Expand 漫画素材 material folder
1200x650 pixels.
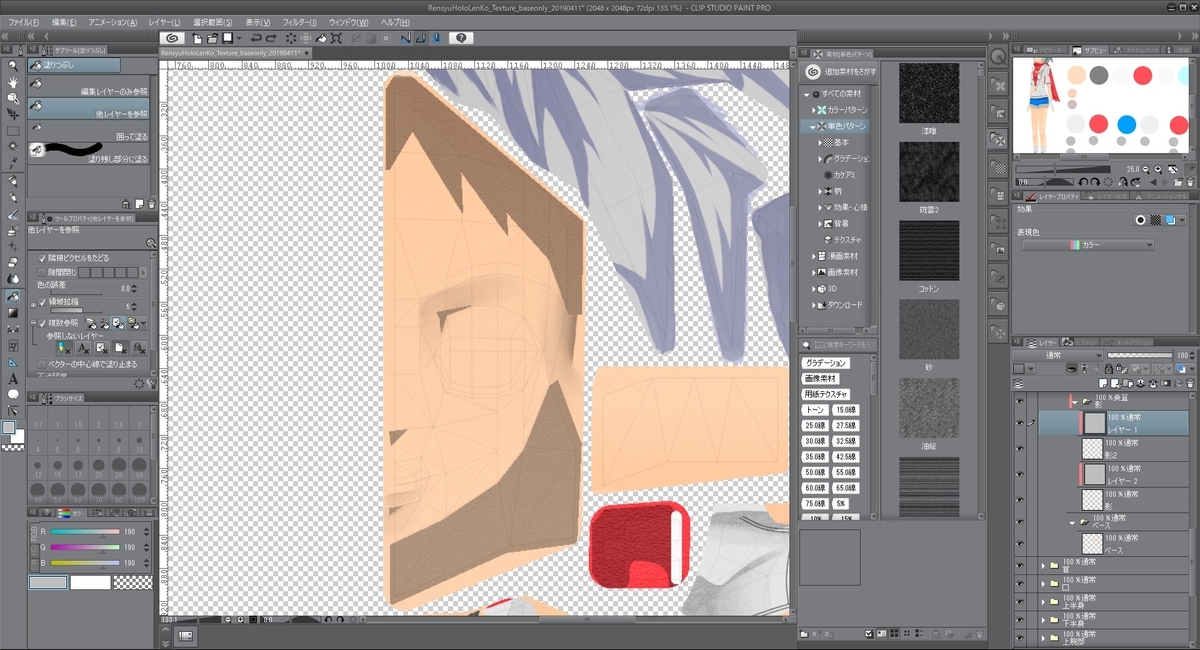[x=814, y=256]
